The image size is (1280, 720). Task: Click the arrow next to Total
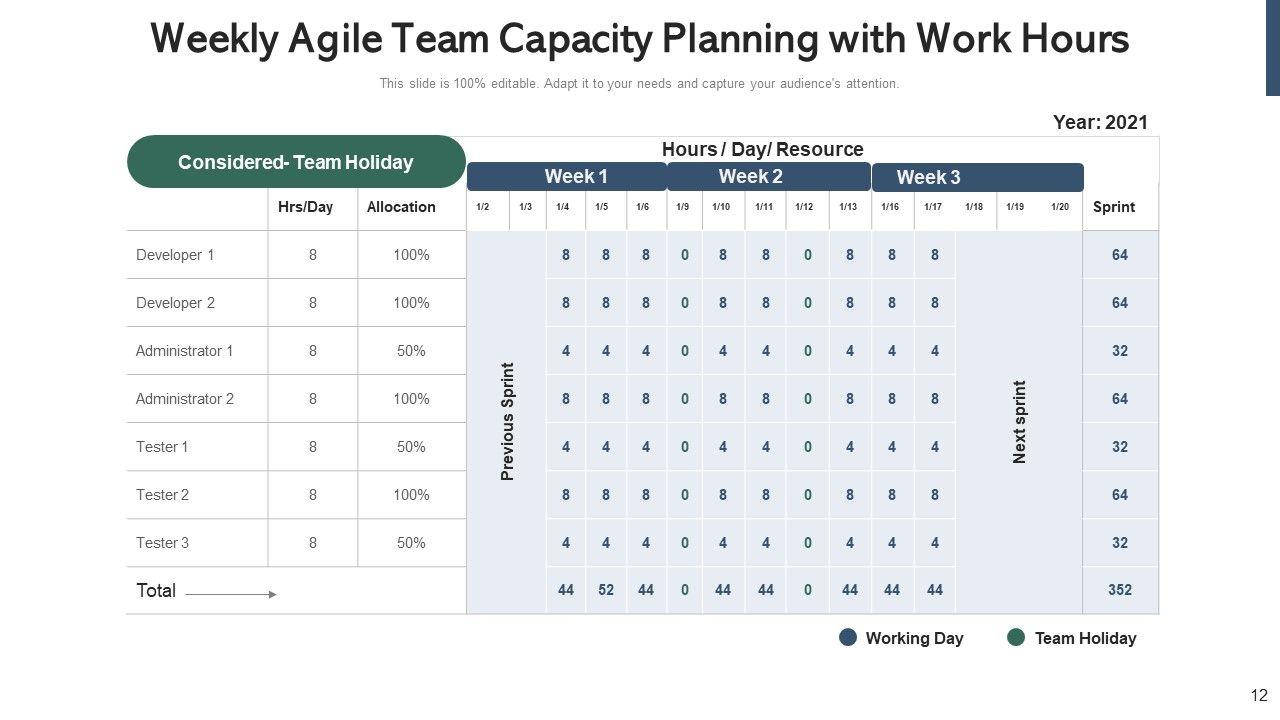click(x=231, y=594)
